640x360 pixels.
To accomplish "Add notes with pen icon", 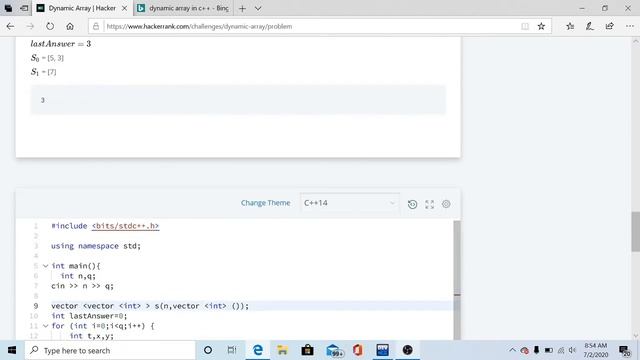I will (x=590, y=26).
